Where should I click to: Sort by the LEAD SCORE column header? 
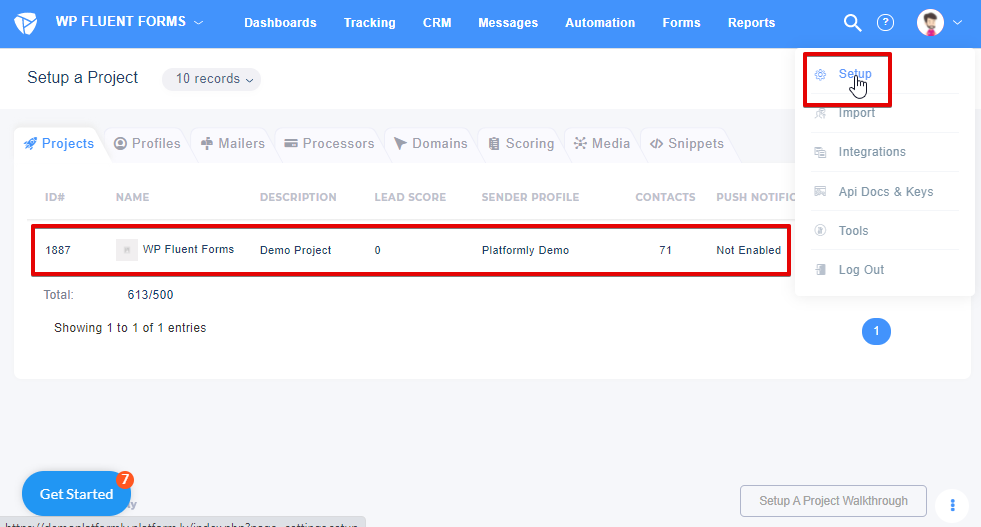click(410, 197)
